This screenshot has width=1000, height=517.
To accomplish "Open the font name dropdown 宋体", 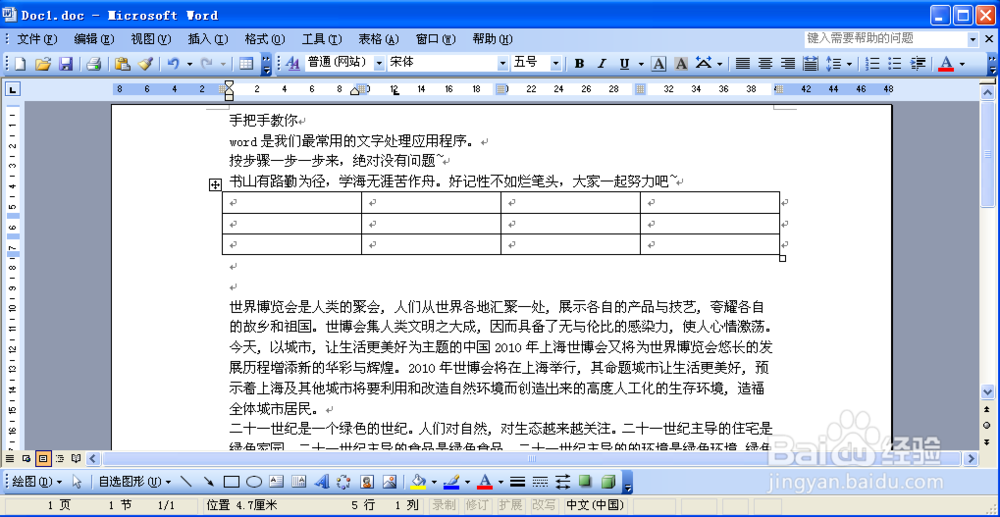I will tap(503, 64).
